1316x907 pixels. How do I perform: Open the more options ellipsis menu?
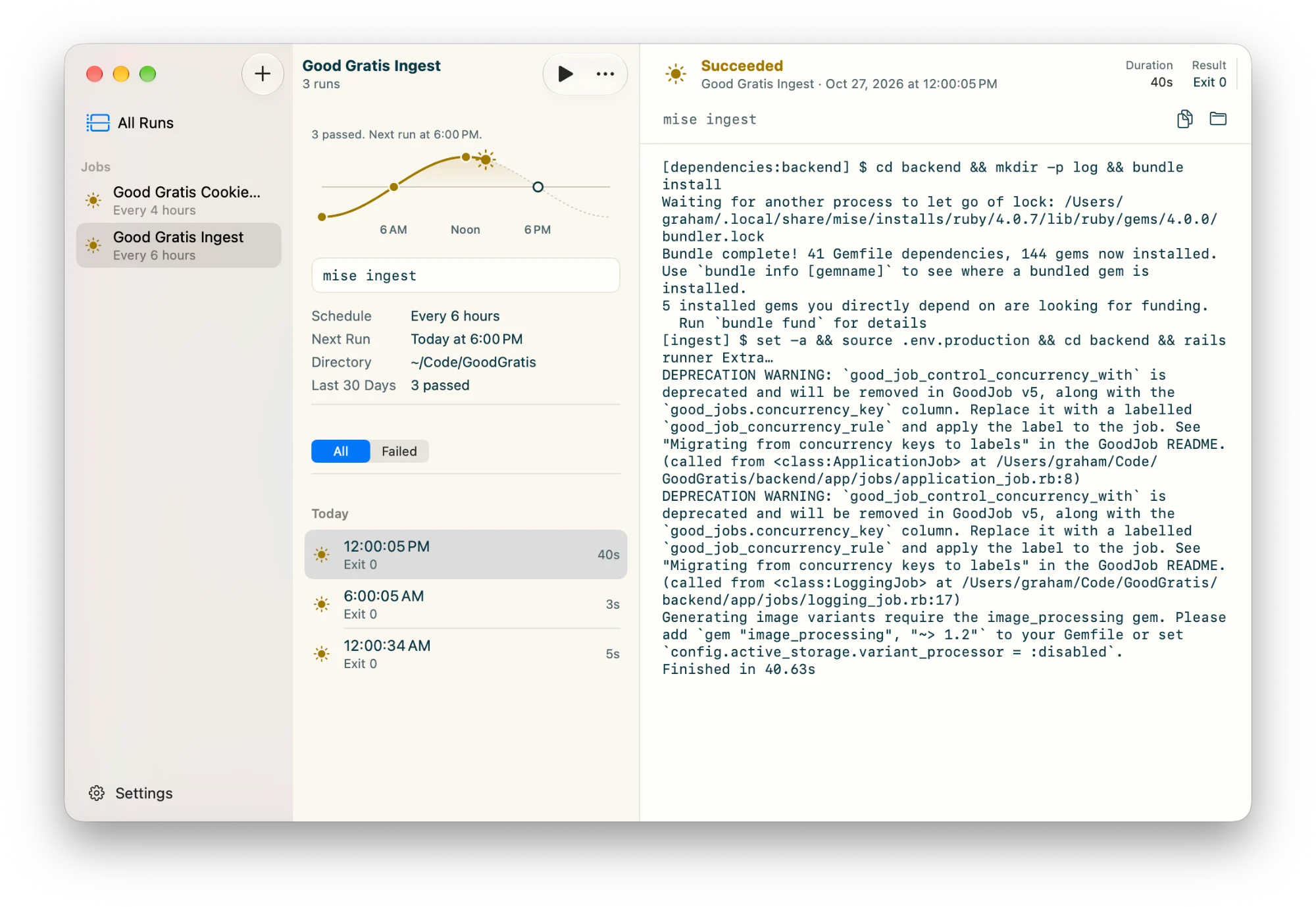pos(605,74)
